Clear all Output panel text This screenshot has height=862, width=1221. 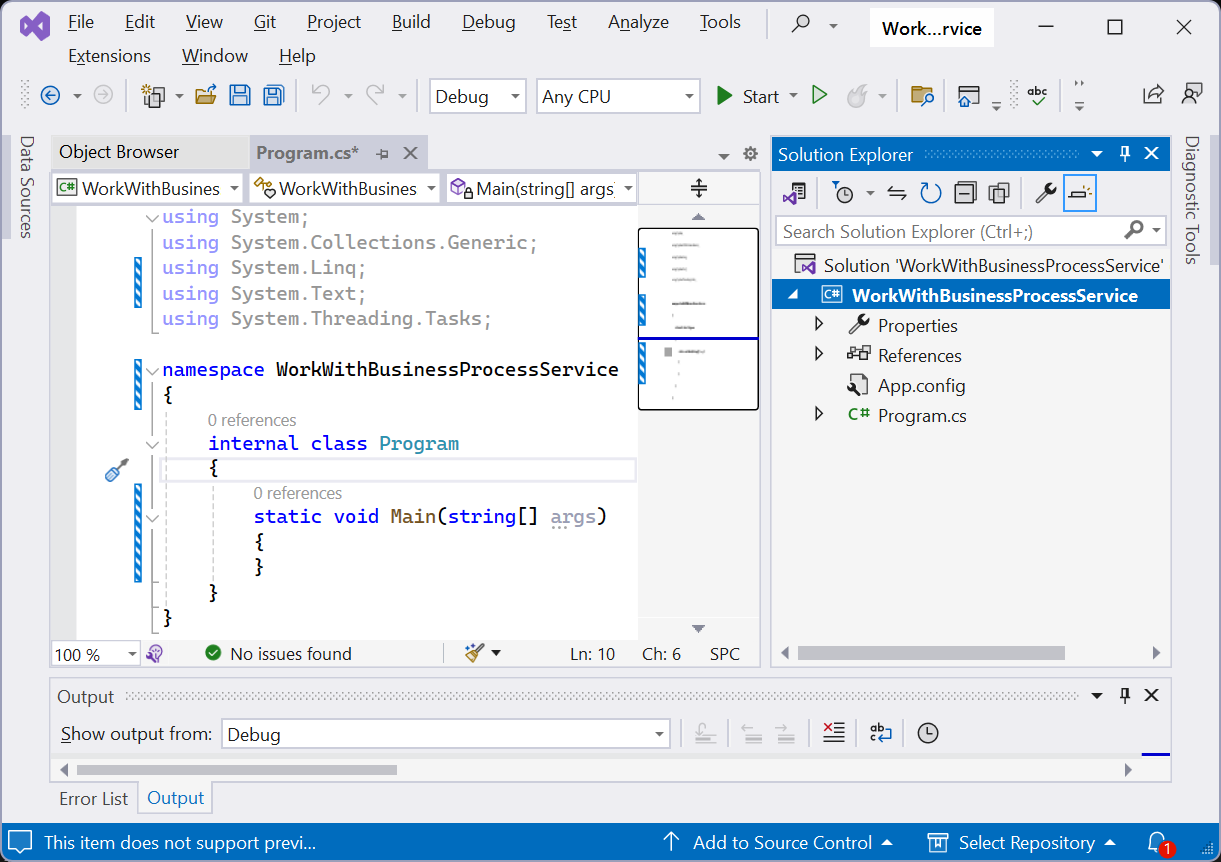point(833,733)
